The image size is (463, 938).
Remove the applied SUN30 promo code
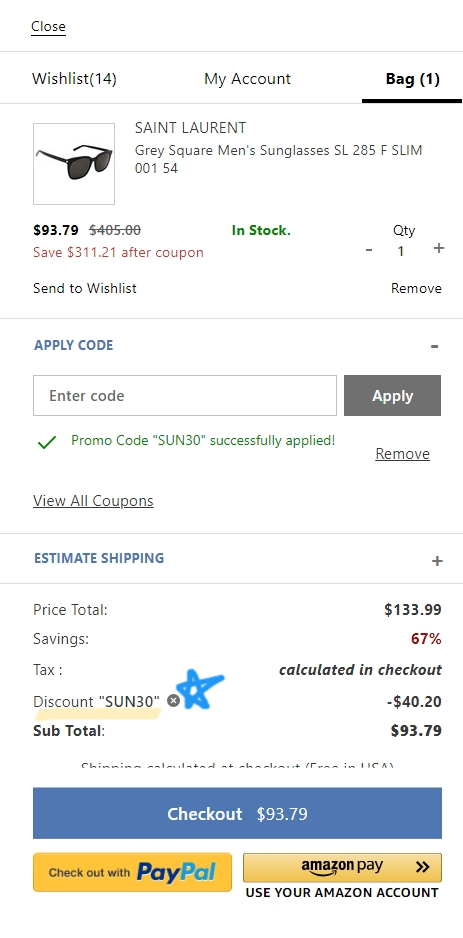pyautogui.click(x=402, y=454)
